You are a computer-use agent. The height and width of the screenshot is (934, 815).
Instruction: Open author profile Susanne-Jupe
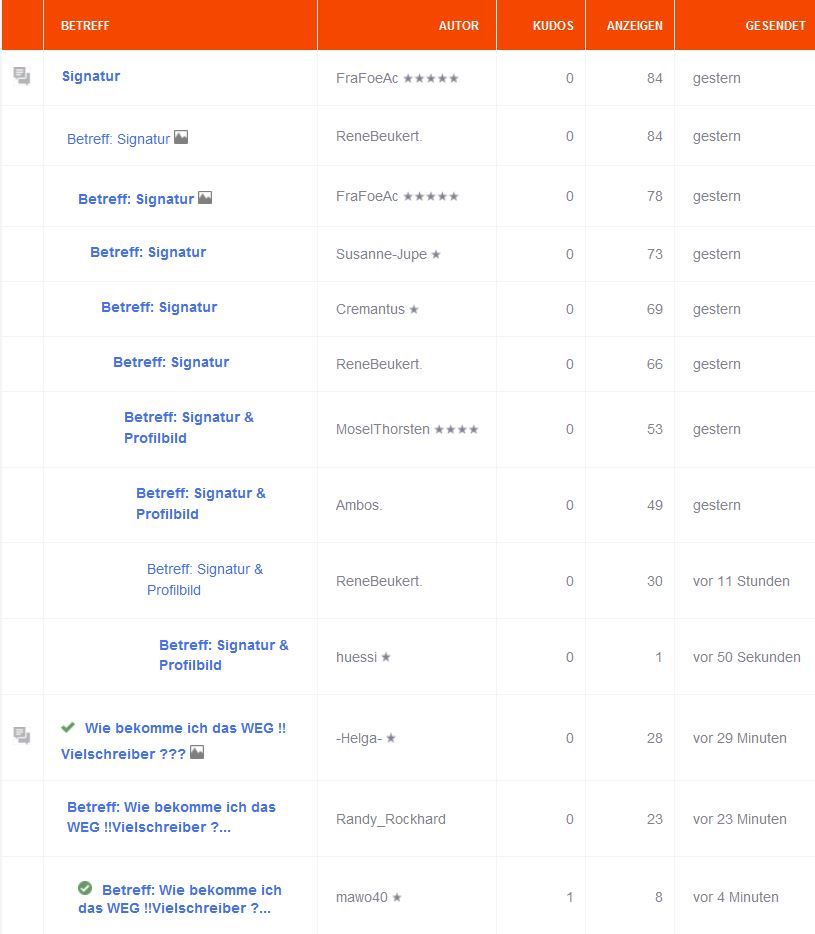pos(381,254)
